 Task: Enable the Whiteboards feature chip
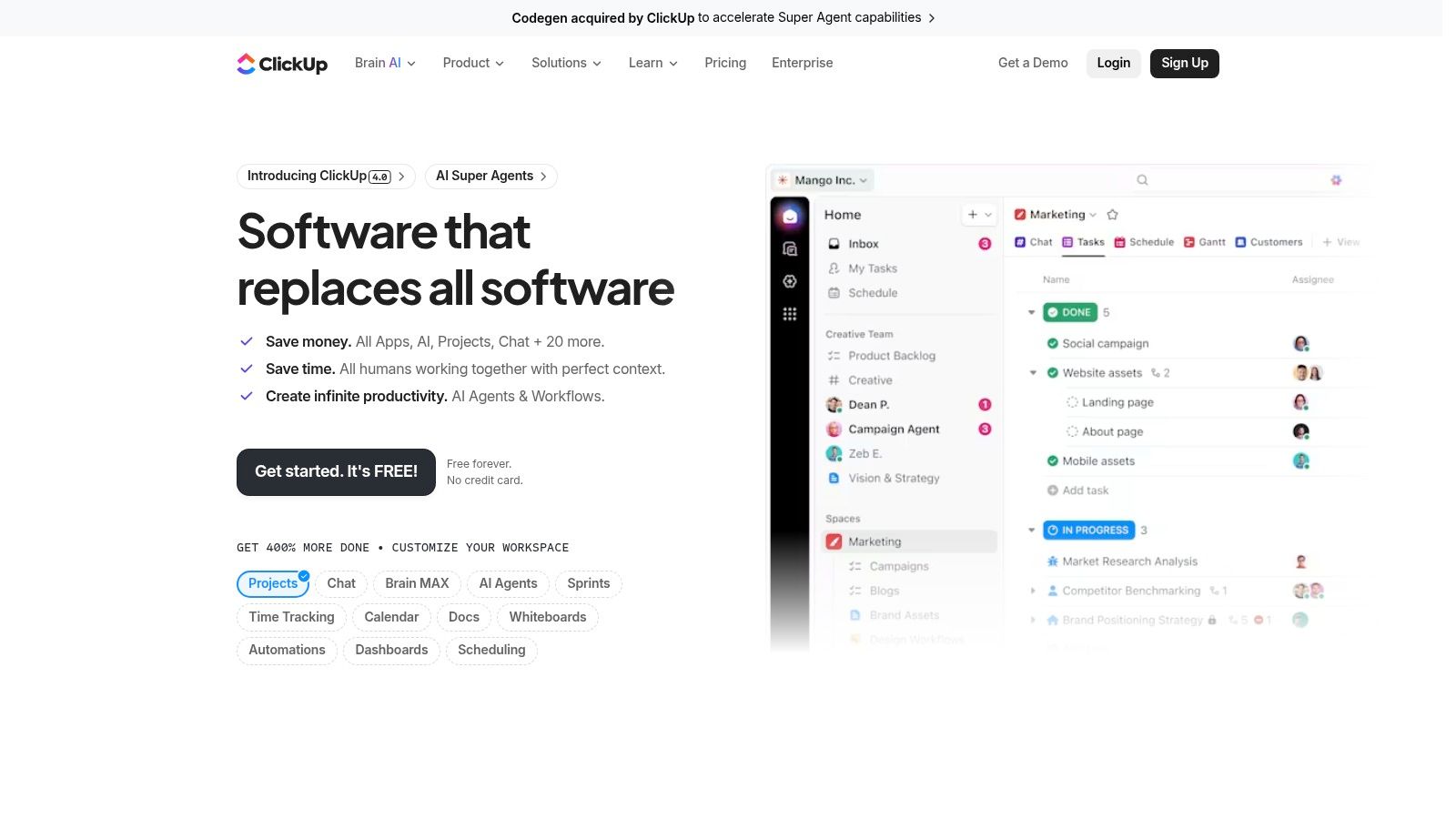coord(547,617)
